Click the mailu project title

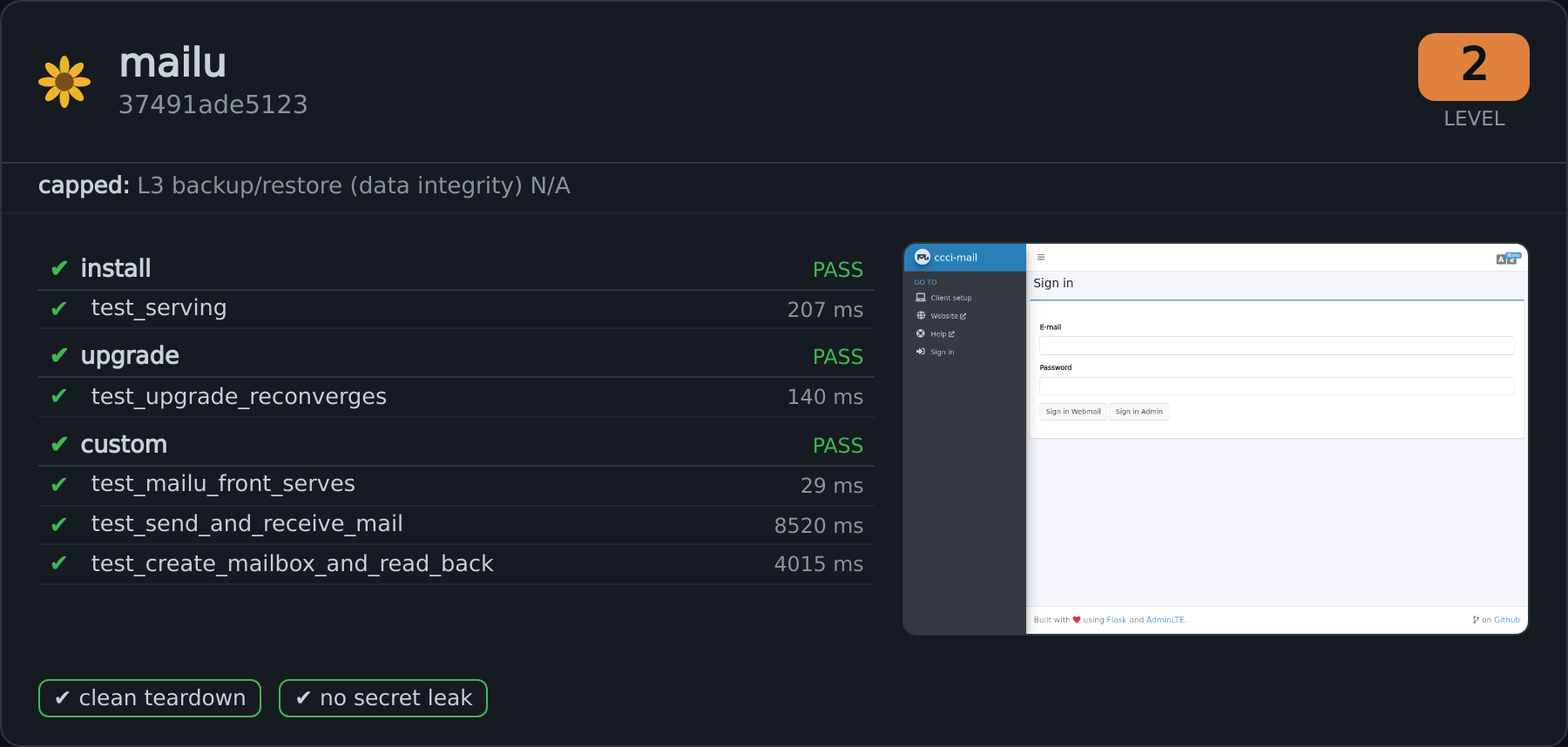pyautogui.click(x=172, y=63)
